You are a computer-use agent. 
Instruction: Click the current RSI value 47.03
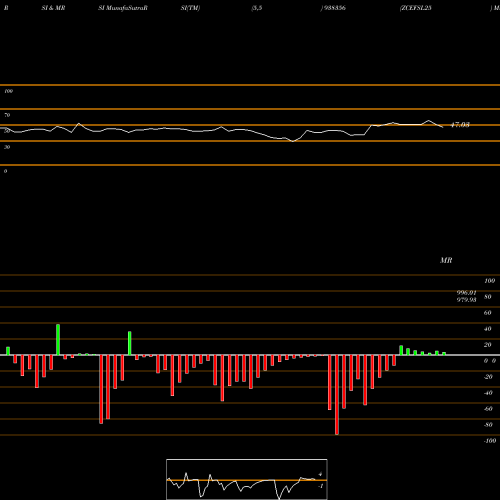tap(460, 125)
